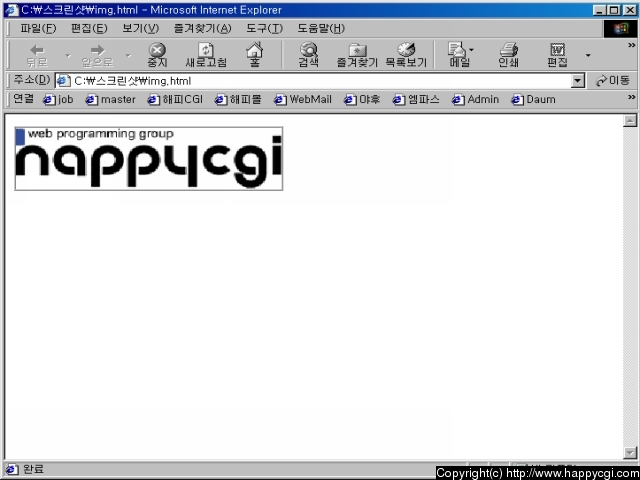Stop page loading with 중지 button
This screenshot has height=480, width=640.
[x=157, y=55]
